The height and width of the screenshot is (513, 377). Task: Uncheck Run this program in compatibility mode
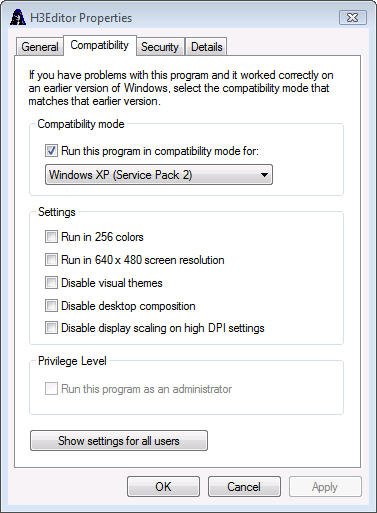(x=51, y=151)
